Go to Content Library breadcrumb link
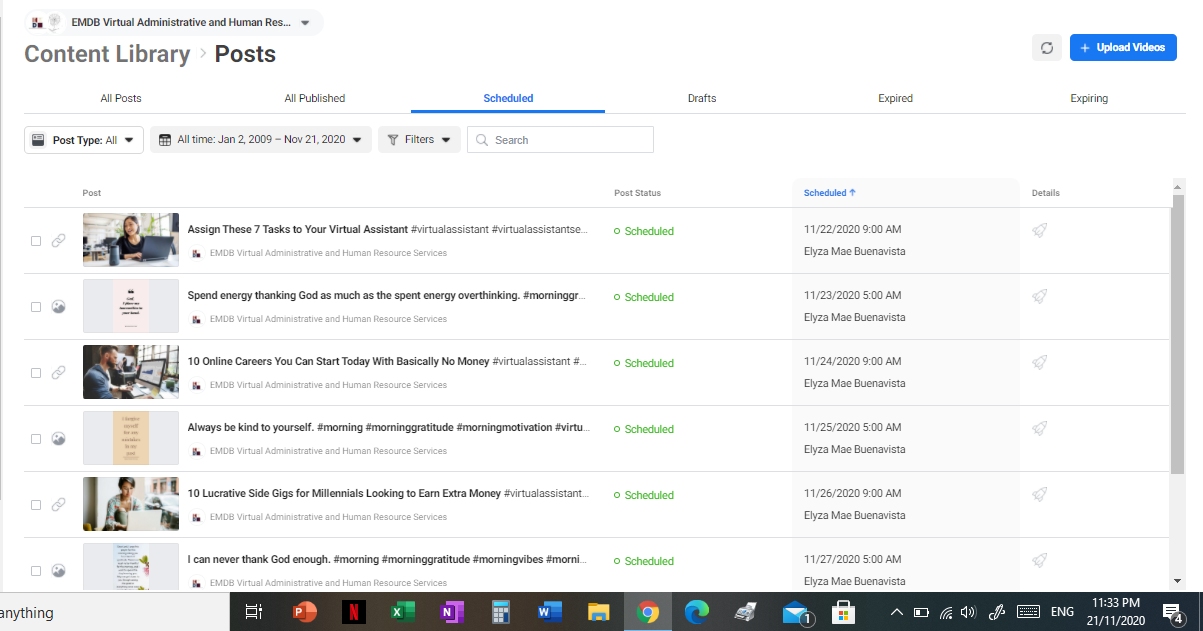The image size is (1203, 631). coord(107,54)
